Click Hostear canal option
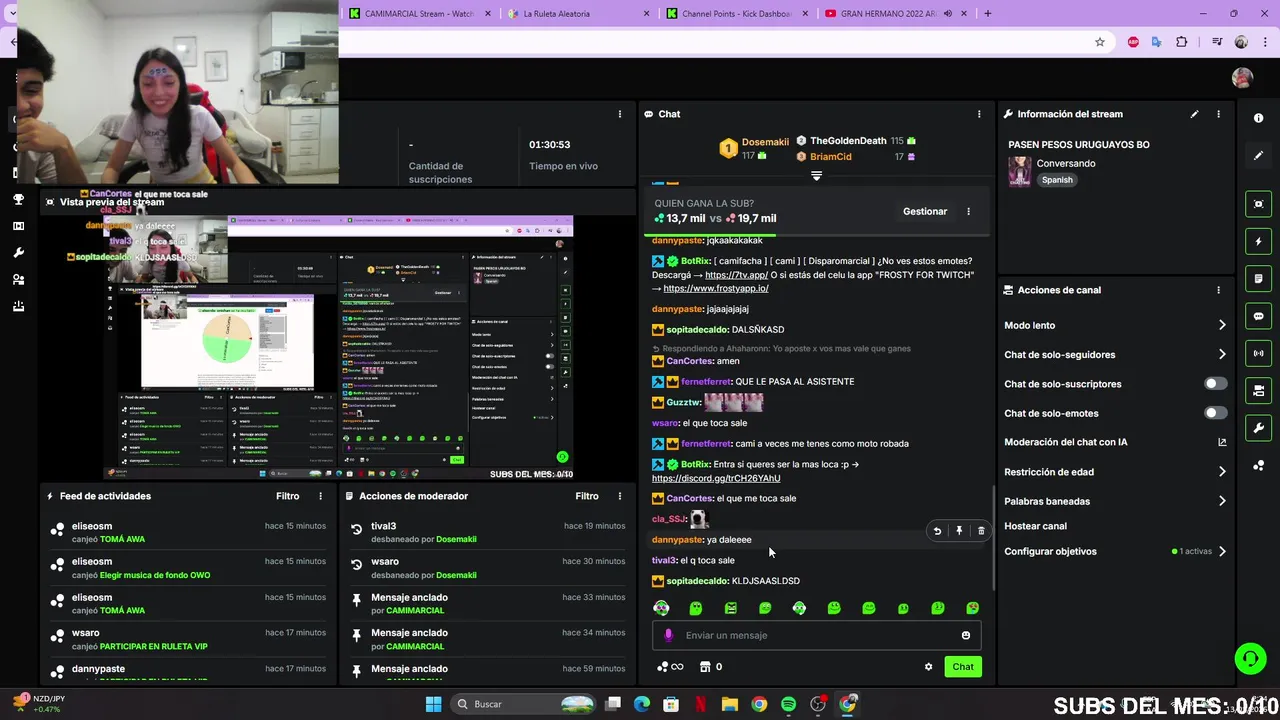This screenshot has height=720, width=1280. (1035, 526)
